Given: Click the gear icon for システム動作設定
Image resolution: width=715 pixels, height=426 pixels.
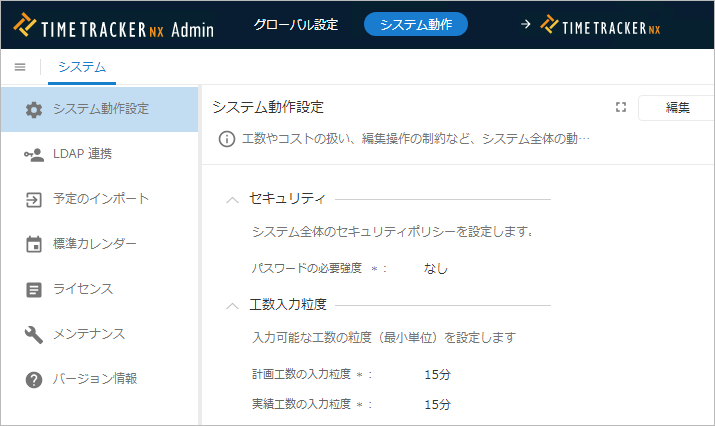Looking at the screenshot, I should (x=34, y=109).
